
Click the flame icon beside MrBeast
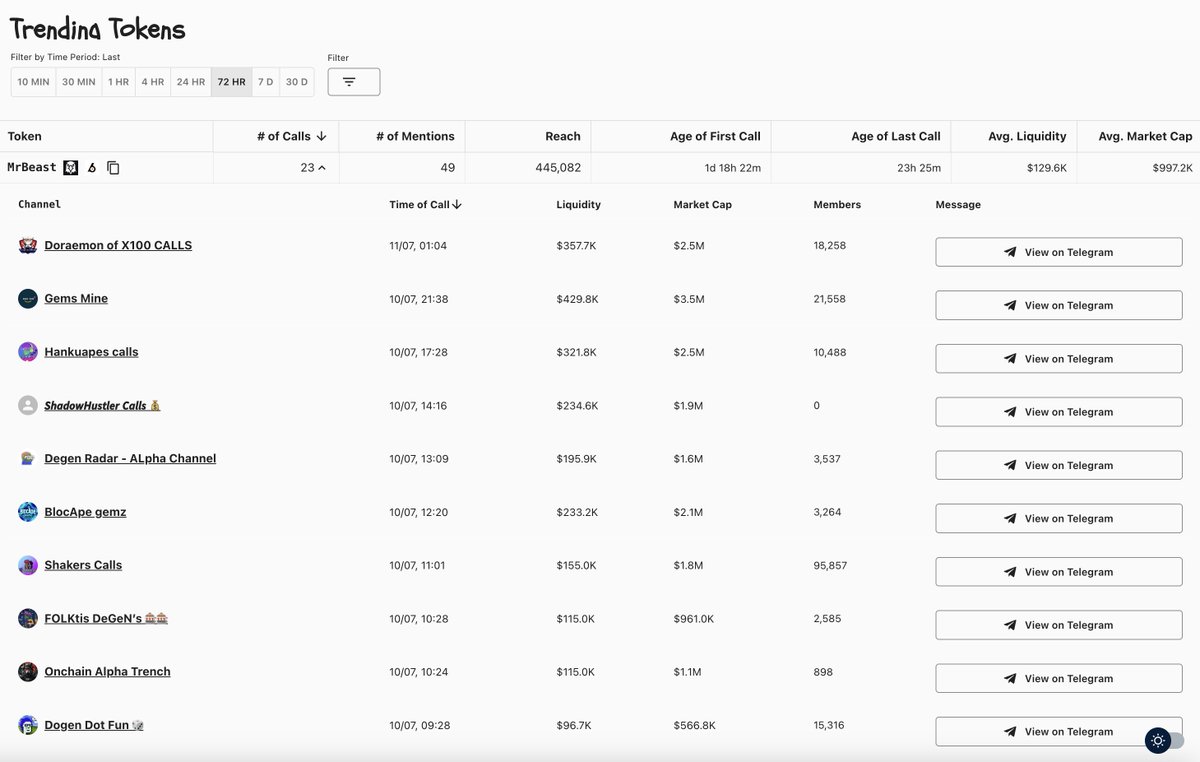click(x=92, y=168)
